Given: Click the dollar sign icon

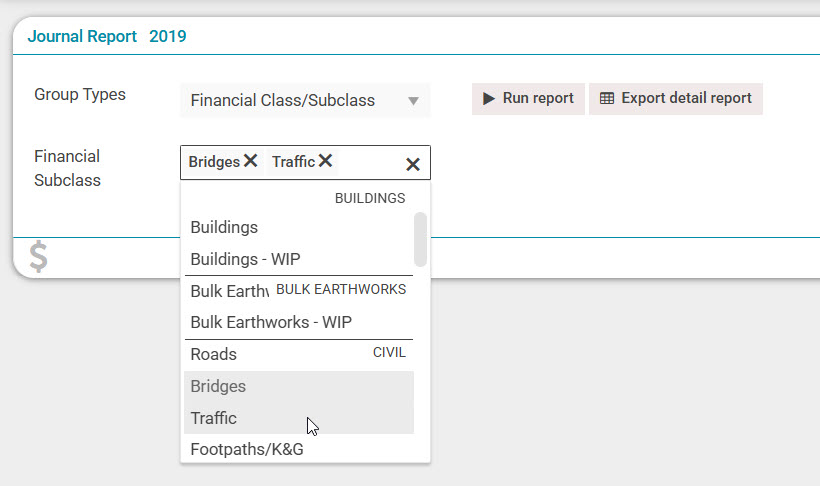Looking at the screenshot, I should click(x=38, y=257).
